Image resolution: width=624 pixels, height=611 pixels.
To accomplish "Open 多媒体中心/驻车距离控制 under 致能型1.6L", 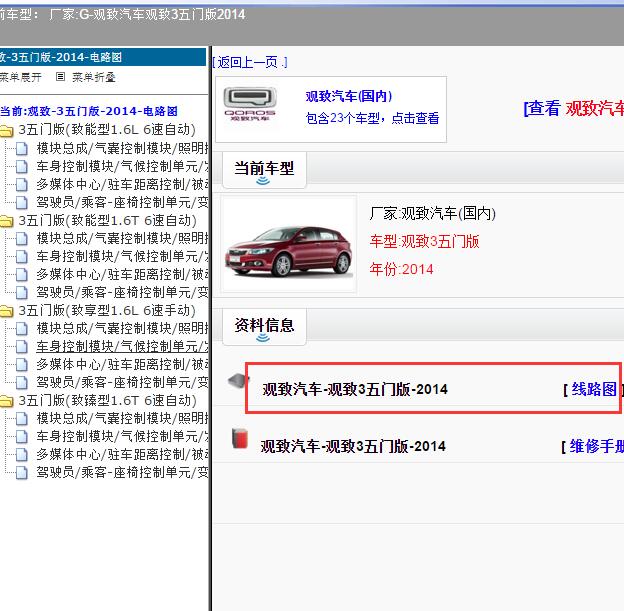I will point(122,184).
